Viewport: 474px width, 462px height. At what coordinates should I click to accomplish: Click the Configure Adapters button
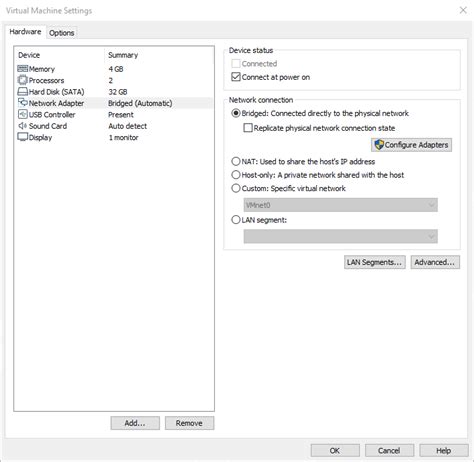coord(411,145)
